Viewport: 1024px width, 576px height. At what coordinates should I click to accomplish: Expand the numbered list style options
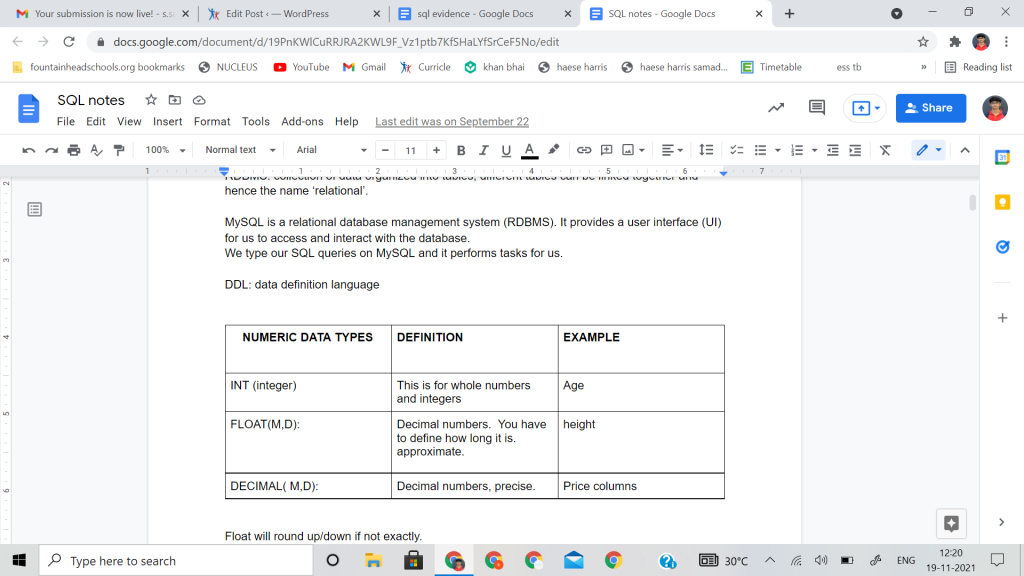814,150
